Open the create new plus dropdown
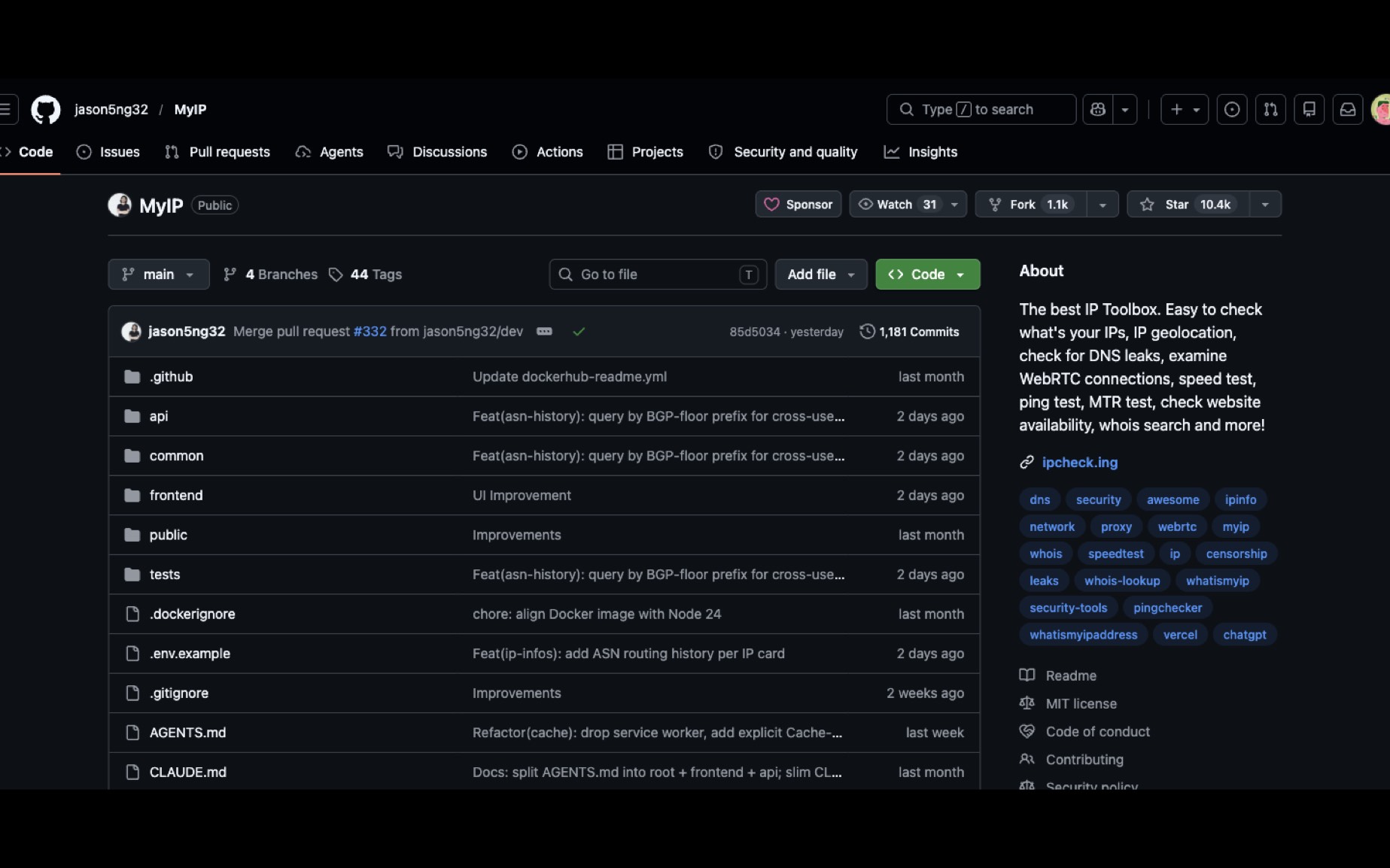1390x868 pixels. click(x=1185, y=110)
